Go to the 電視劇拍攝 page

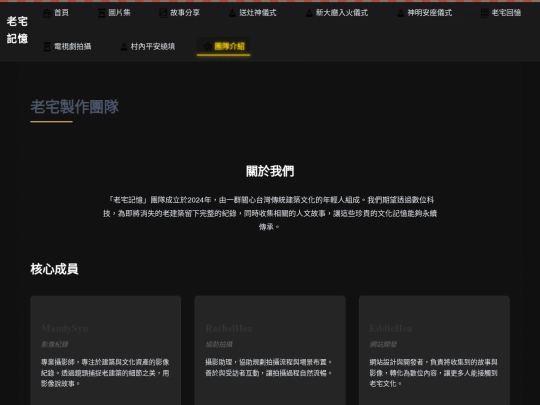tap(67, 46)
